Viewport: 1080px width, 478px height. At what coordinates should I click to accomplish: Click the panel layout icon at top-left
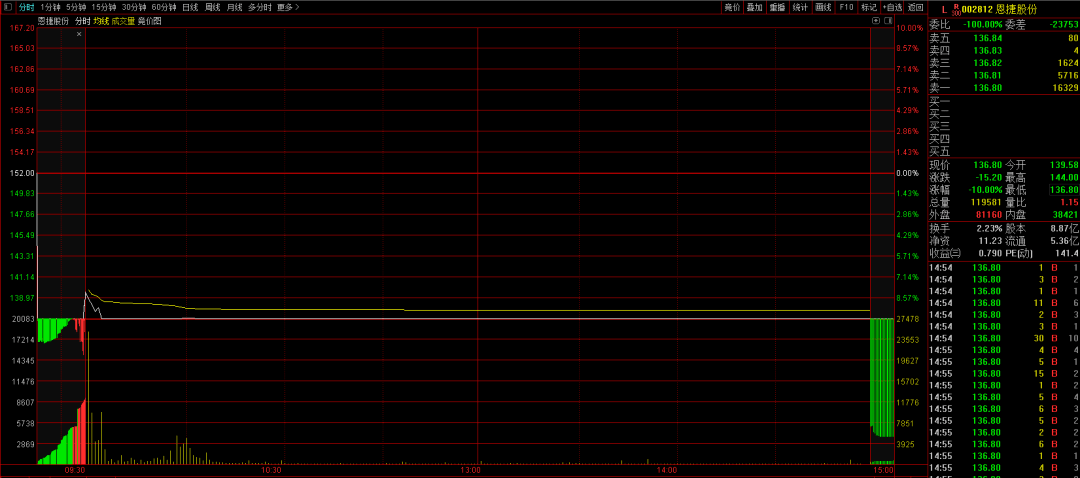coord(9,7)
